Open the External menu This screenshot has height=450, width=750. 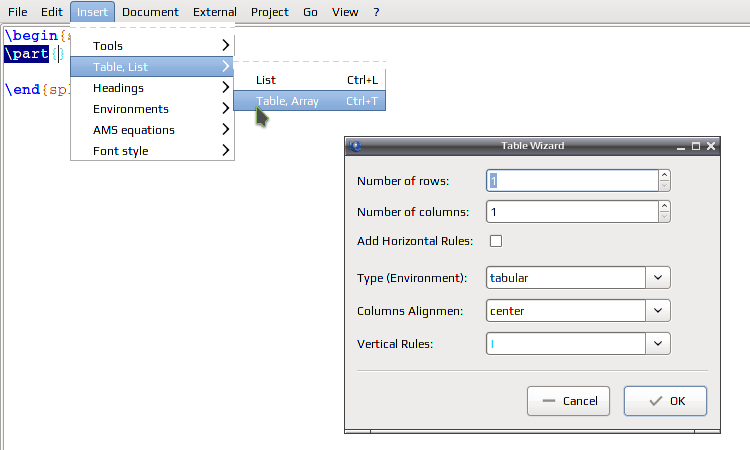215,12
